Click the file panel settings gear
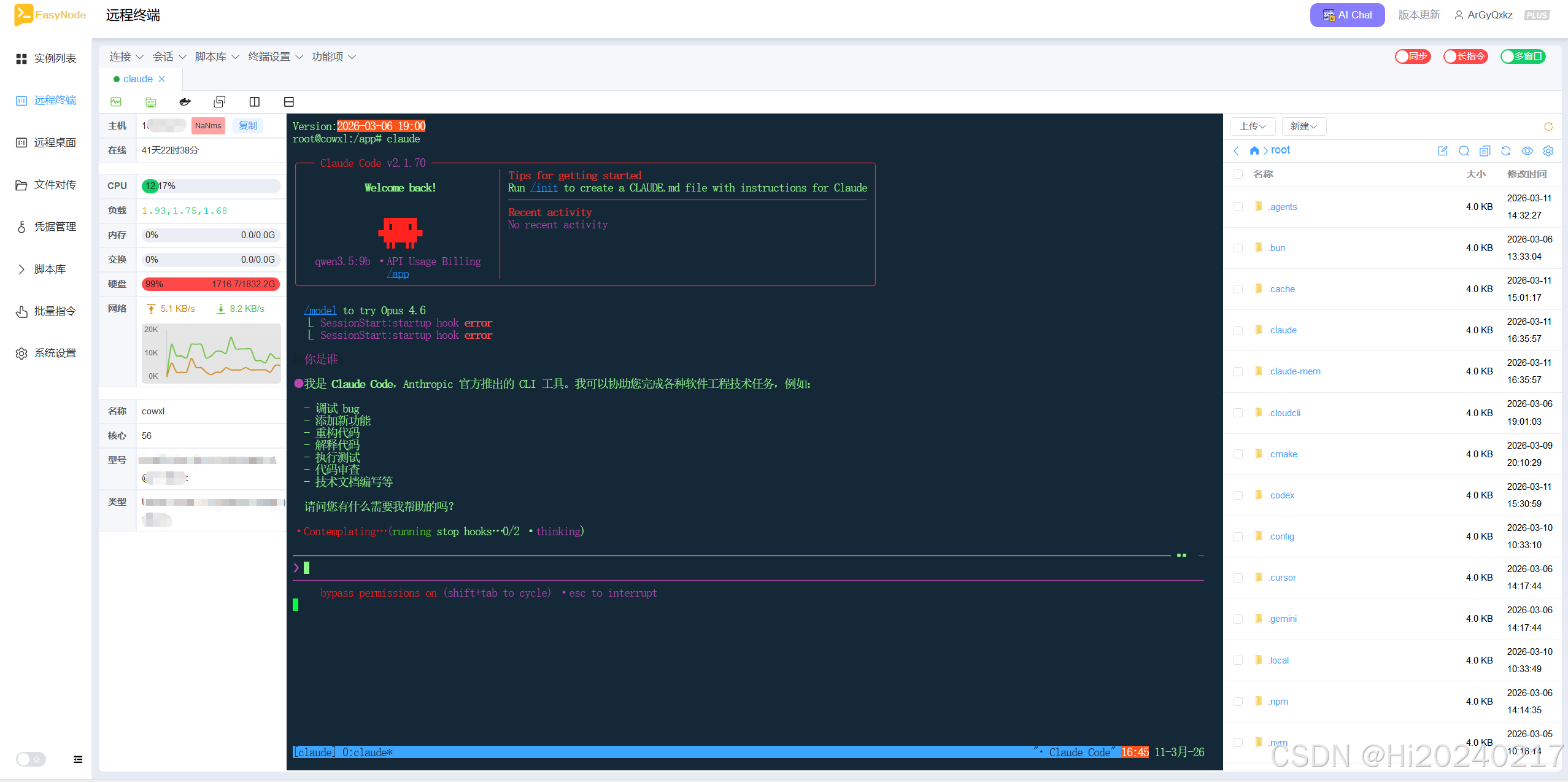This screenshot has height=782, width=1568. 1548,151
